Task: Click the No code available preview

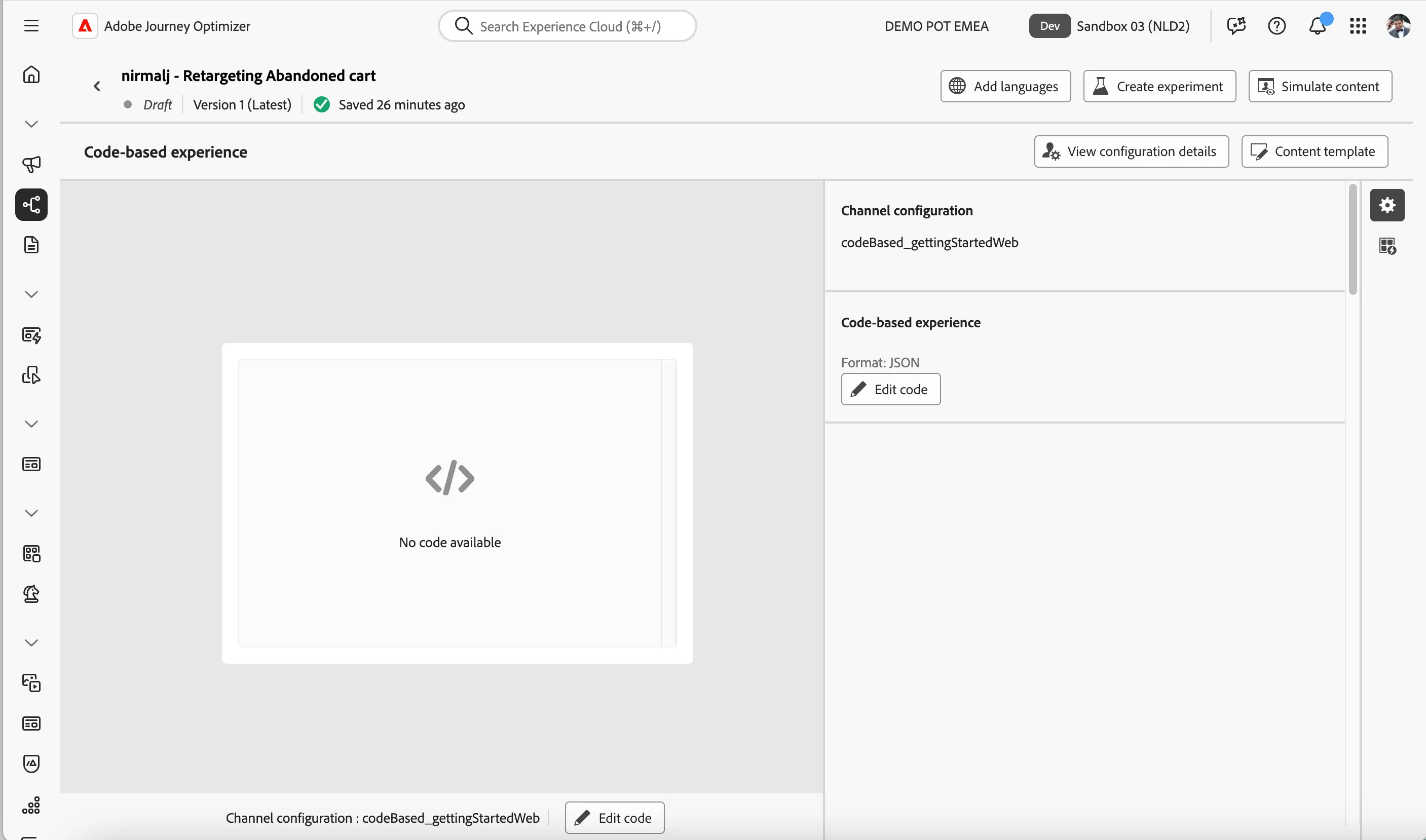Action: (x=457, y=503)
